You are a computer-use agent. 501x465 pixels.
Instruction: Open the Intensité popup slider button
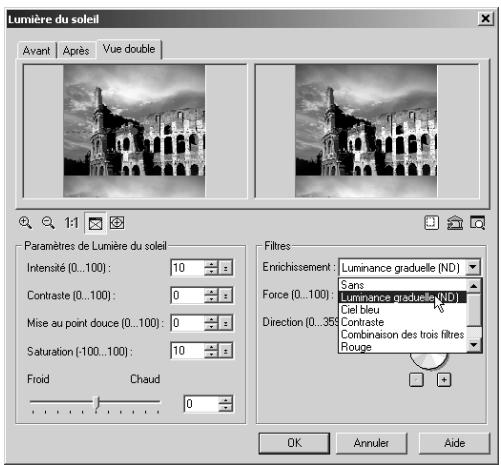[x=226, y=268]
